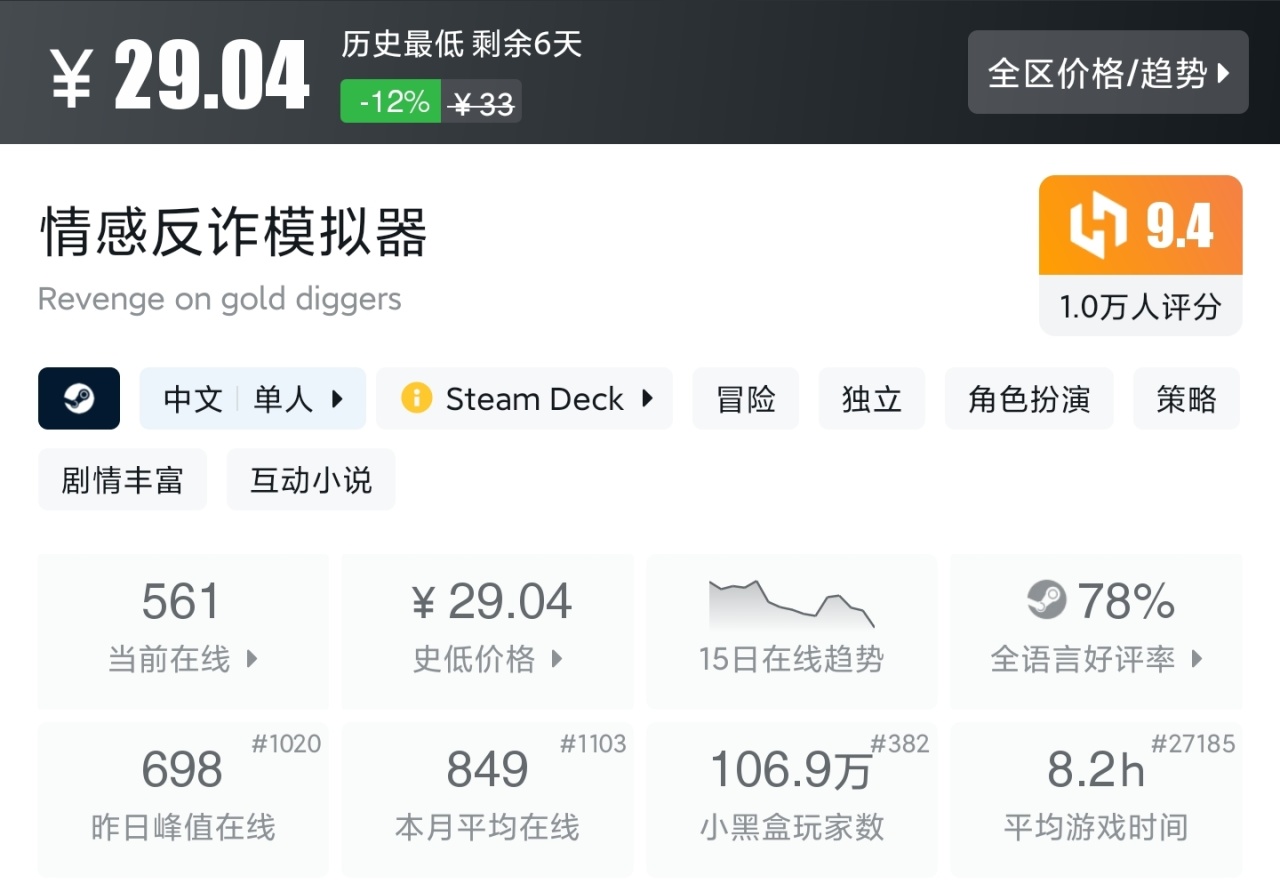Select the 冒险 adventure tag
The width and height of the screenshot is (1280, 884).
[x=746, y=399]
